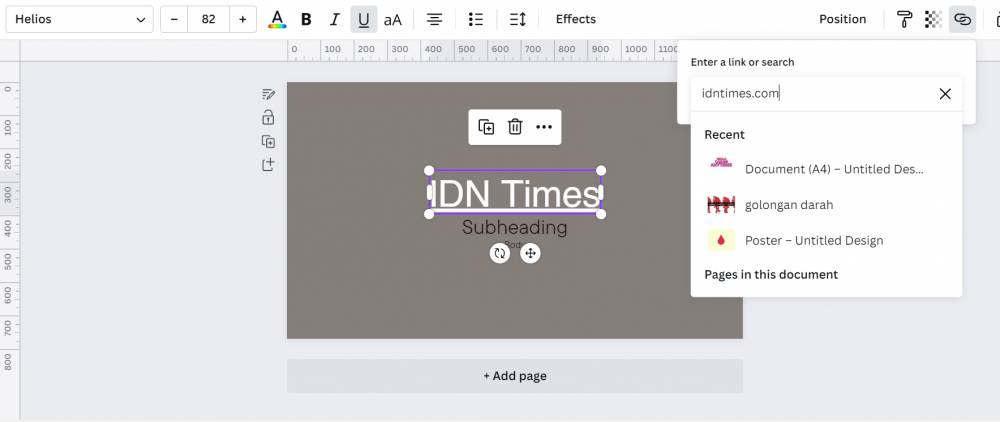Image resolution: width=1000 pixels, height=422 pixels.
Task: Open the transparency checkerboard control
Action: pyautogui.click(x=933, y=19)
